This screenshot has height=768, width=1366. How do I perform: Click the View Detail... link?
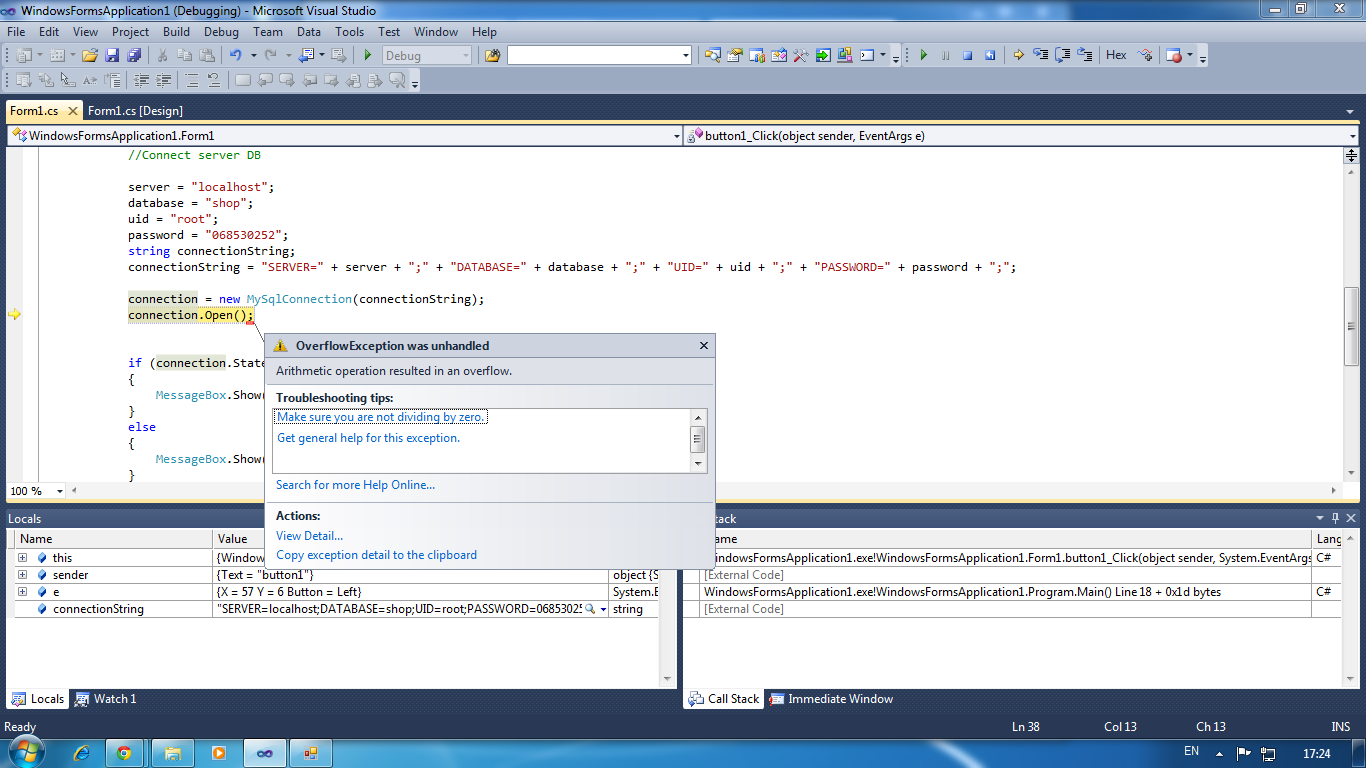click(310, 536)
